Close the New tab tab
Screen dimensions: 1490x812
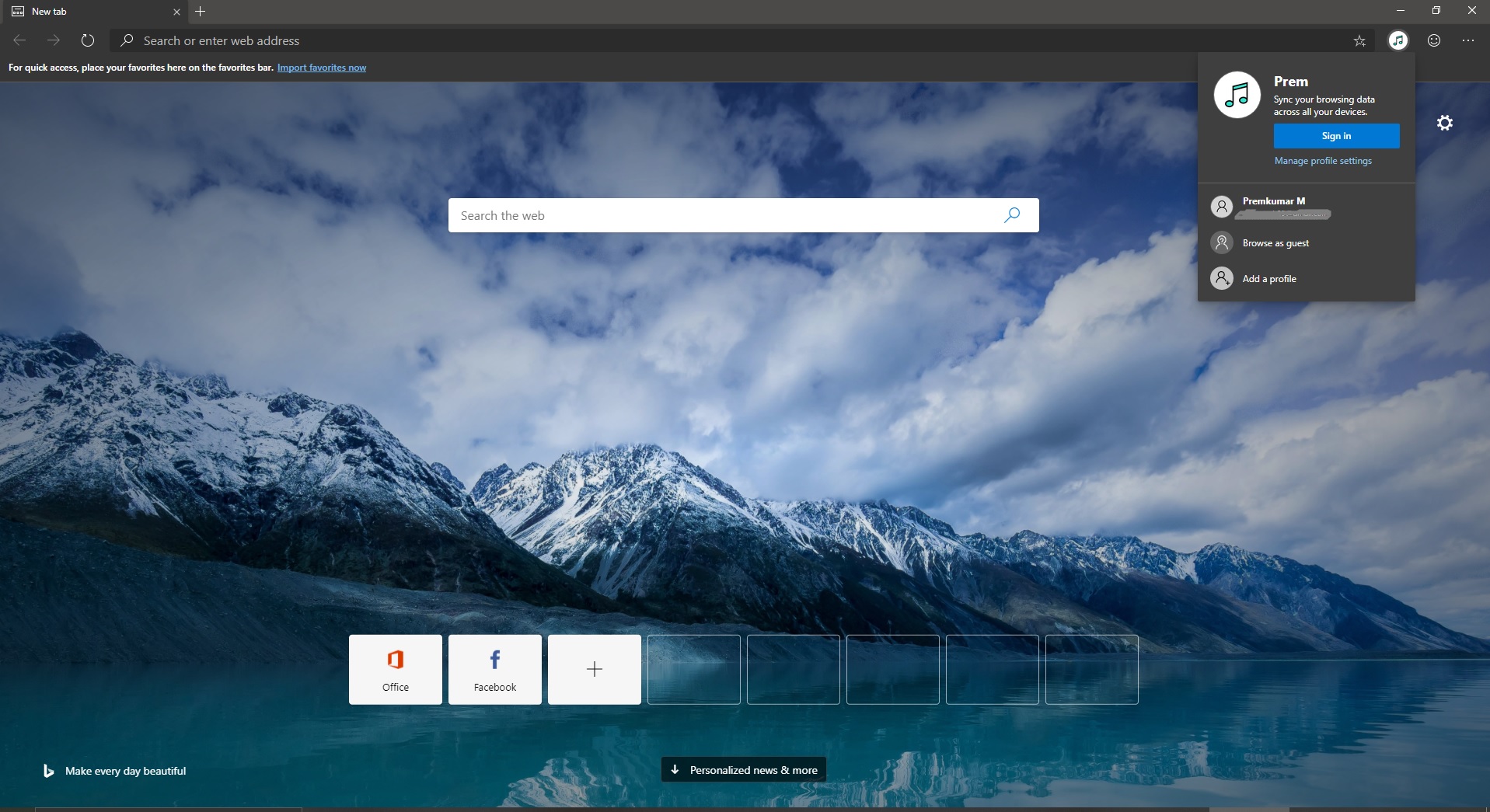click(176, 12)
